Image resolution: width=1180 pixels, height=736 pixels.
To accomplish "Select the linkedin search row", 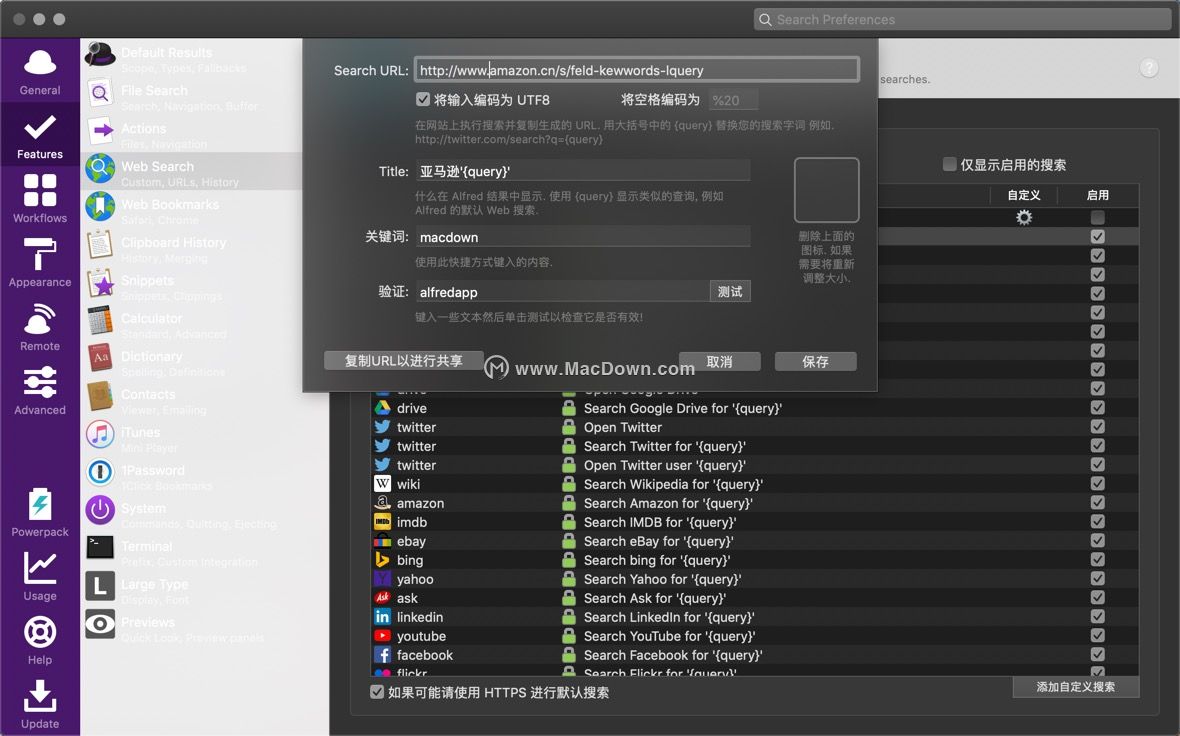I will pos(755,617).
